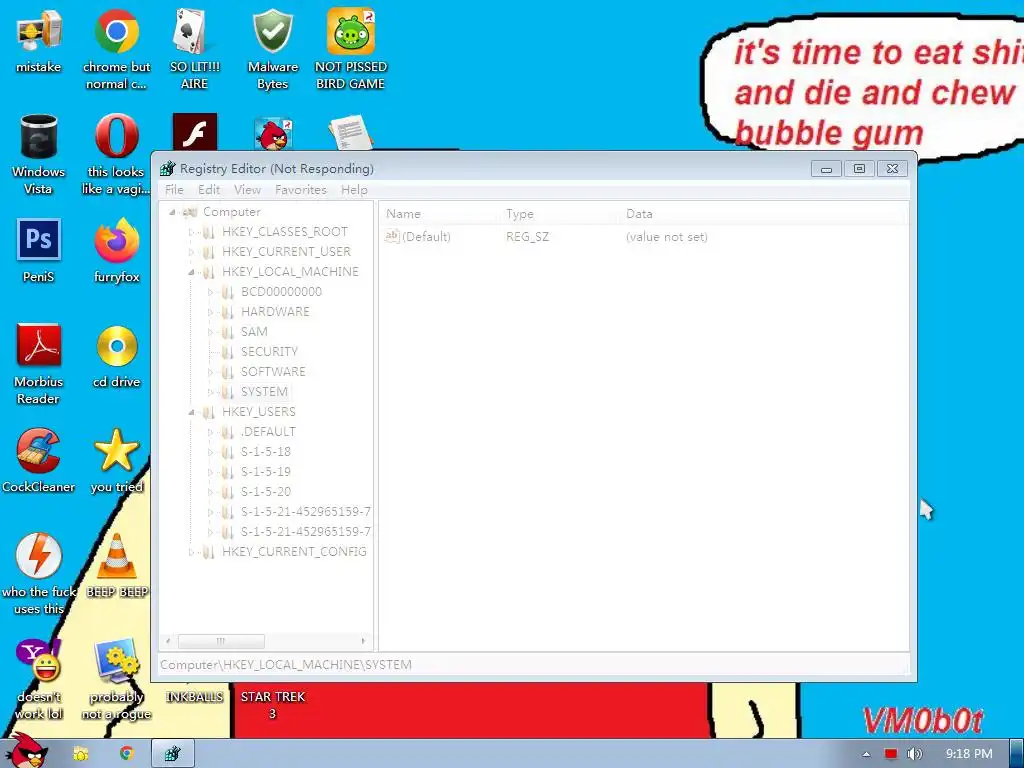Click the Data column header
1024x768 pixels.
pos(763,214)
